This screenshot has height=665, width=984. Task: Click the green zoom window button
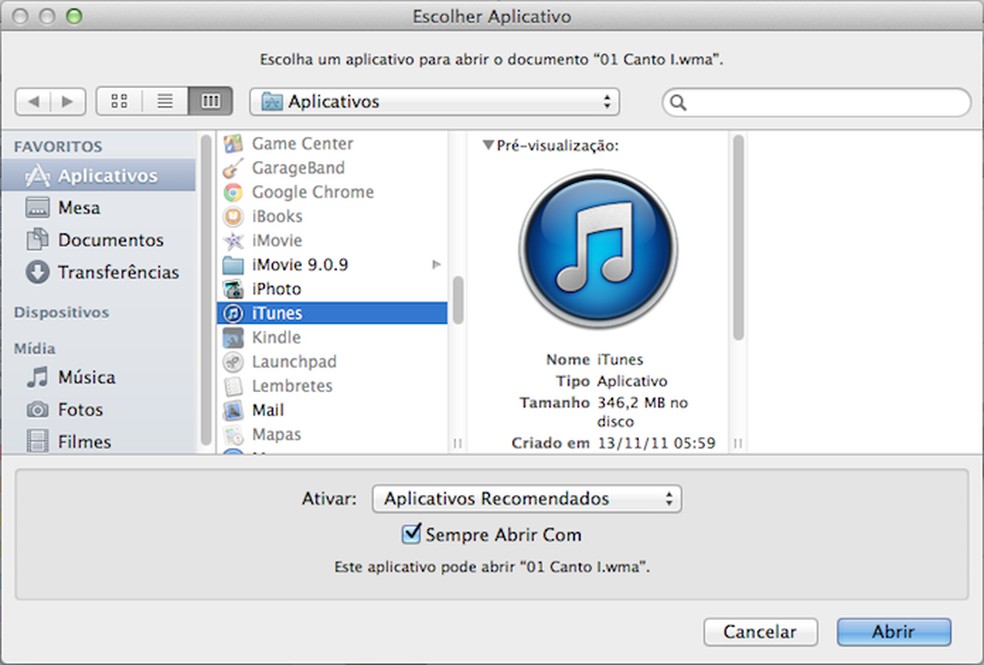74,16
